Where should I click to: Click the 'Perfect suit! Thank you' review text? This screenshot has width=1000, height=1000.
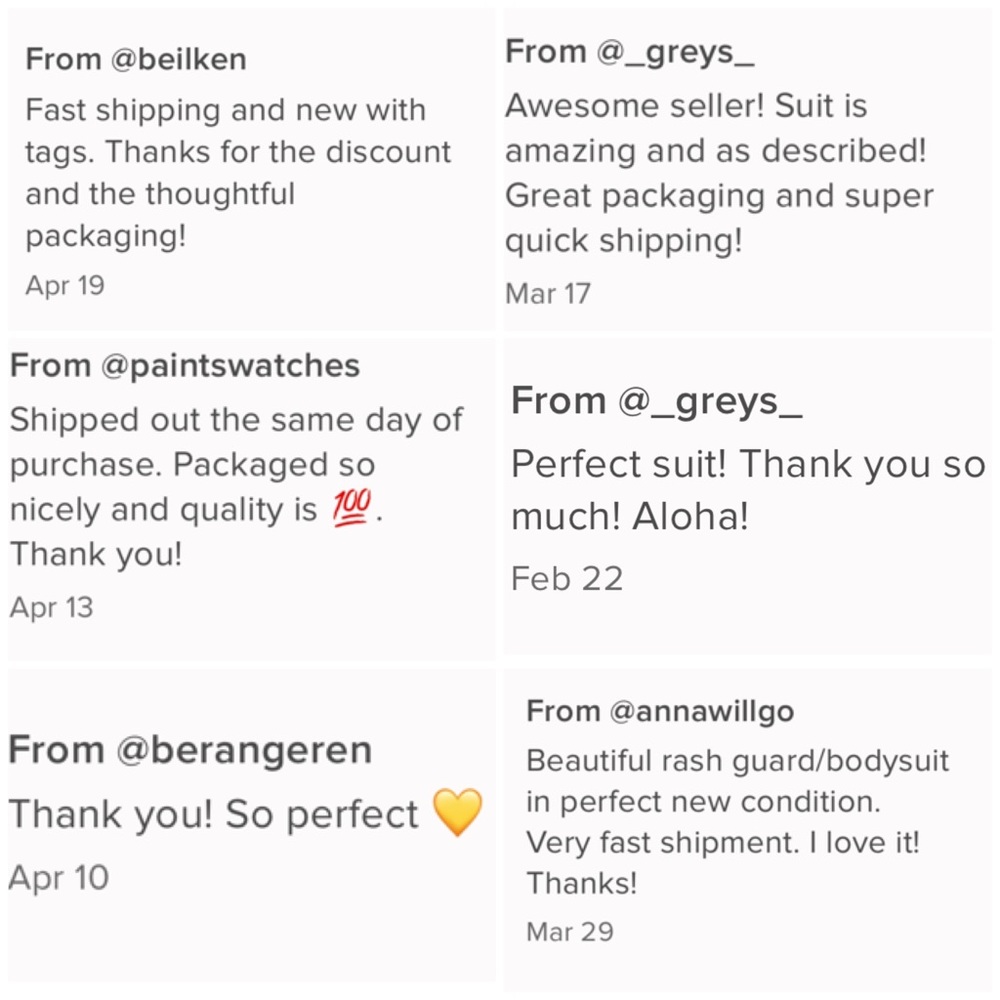point(748,491)
